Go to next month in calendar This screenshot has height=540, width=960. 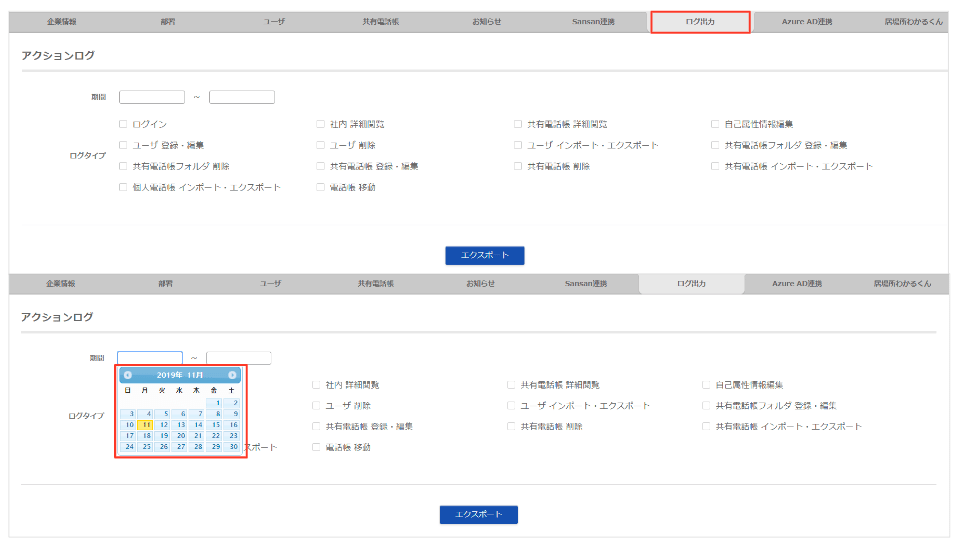tap(232, 375)
